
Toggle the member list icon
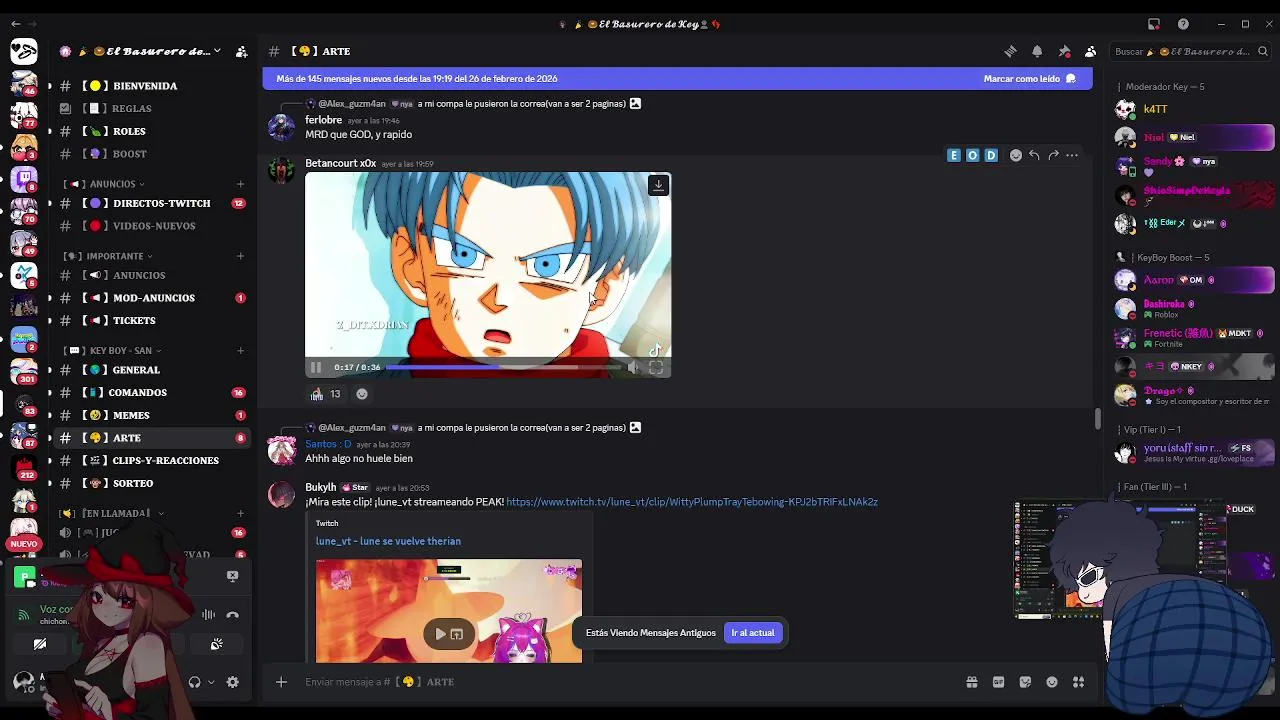[x=1090, y=51]
